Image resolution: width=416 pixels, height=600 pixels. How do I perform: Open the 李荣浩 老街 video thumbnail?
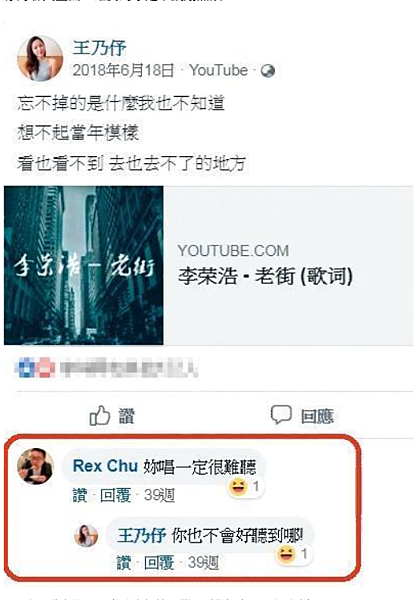[84, 265]
